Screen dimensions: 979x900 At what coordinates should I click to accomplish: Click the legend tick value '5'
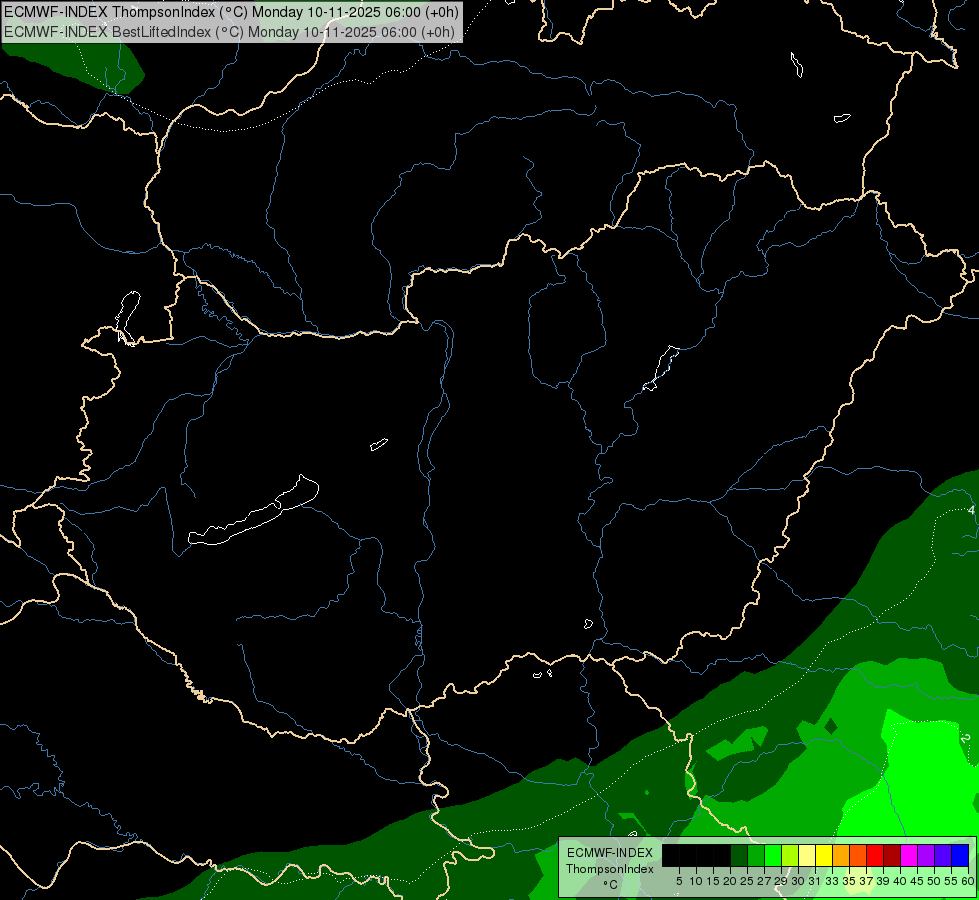(679, 881)
